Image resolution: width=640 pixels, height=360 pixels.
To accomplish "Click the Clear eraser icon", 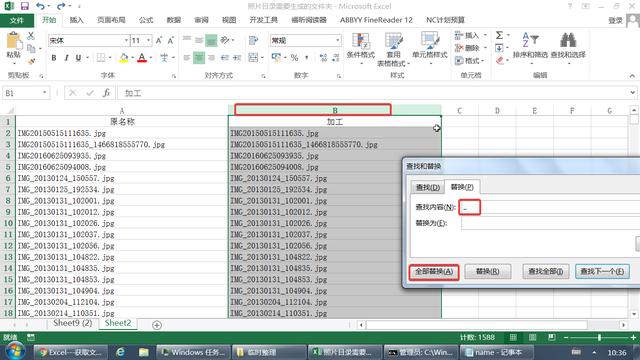I will (x=500, y=60).
